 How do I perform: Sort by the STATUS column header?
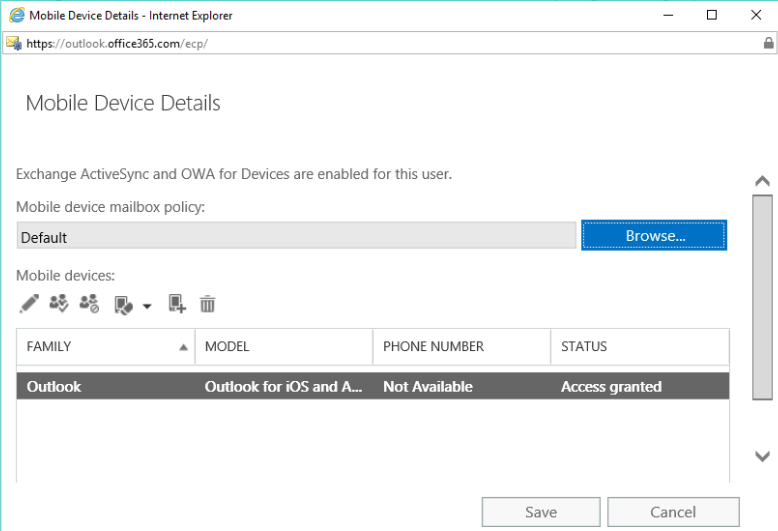coord(640,346)
